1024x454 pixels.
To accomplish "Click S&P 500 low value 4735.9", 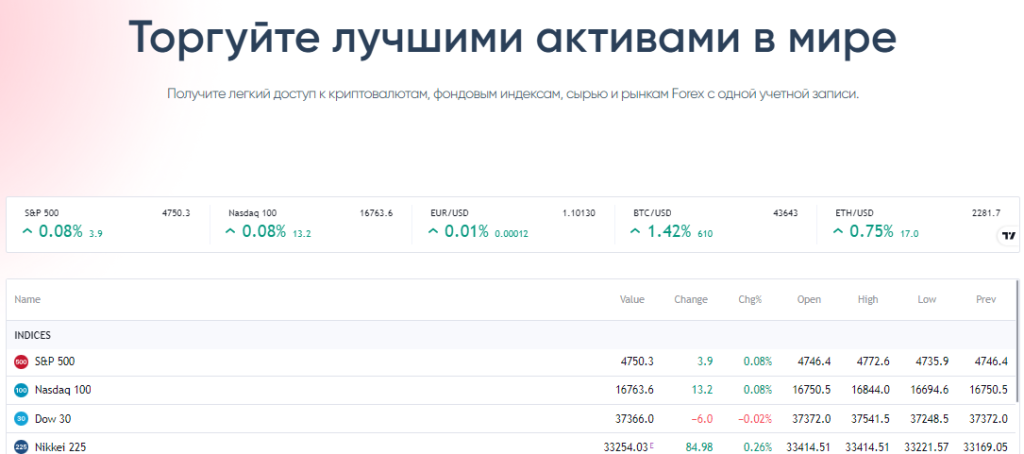I will 932,361.
